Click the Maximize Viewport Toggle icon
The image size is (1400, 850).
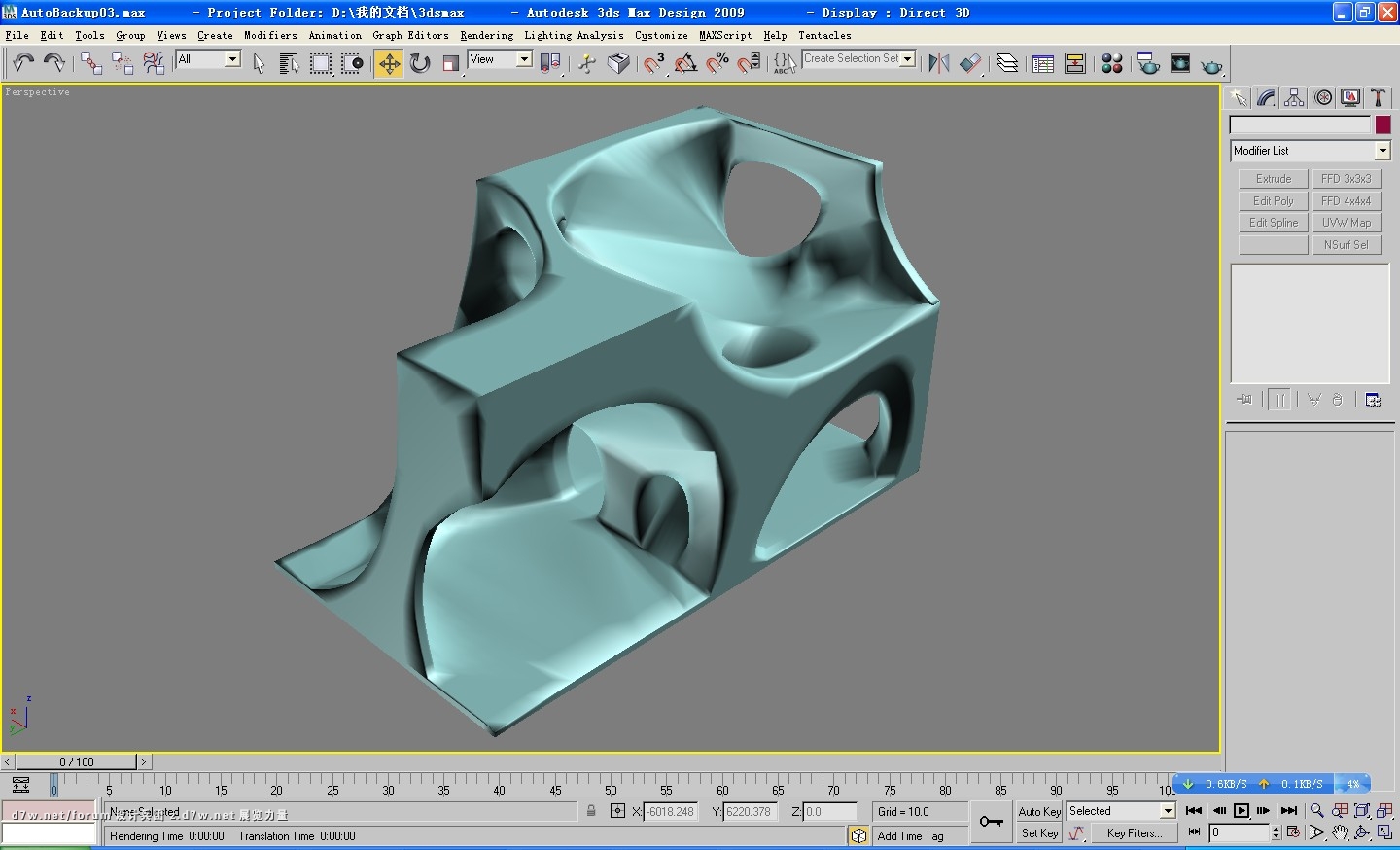(x=1385, y=832)
